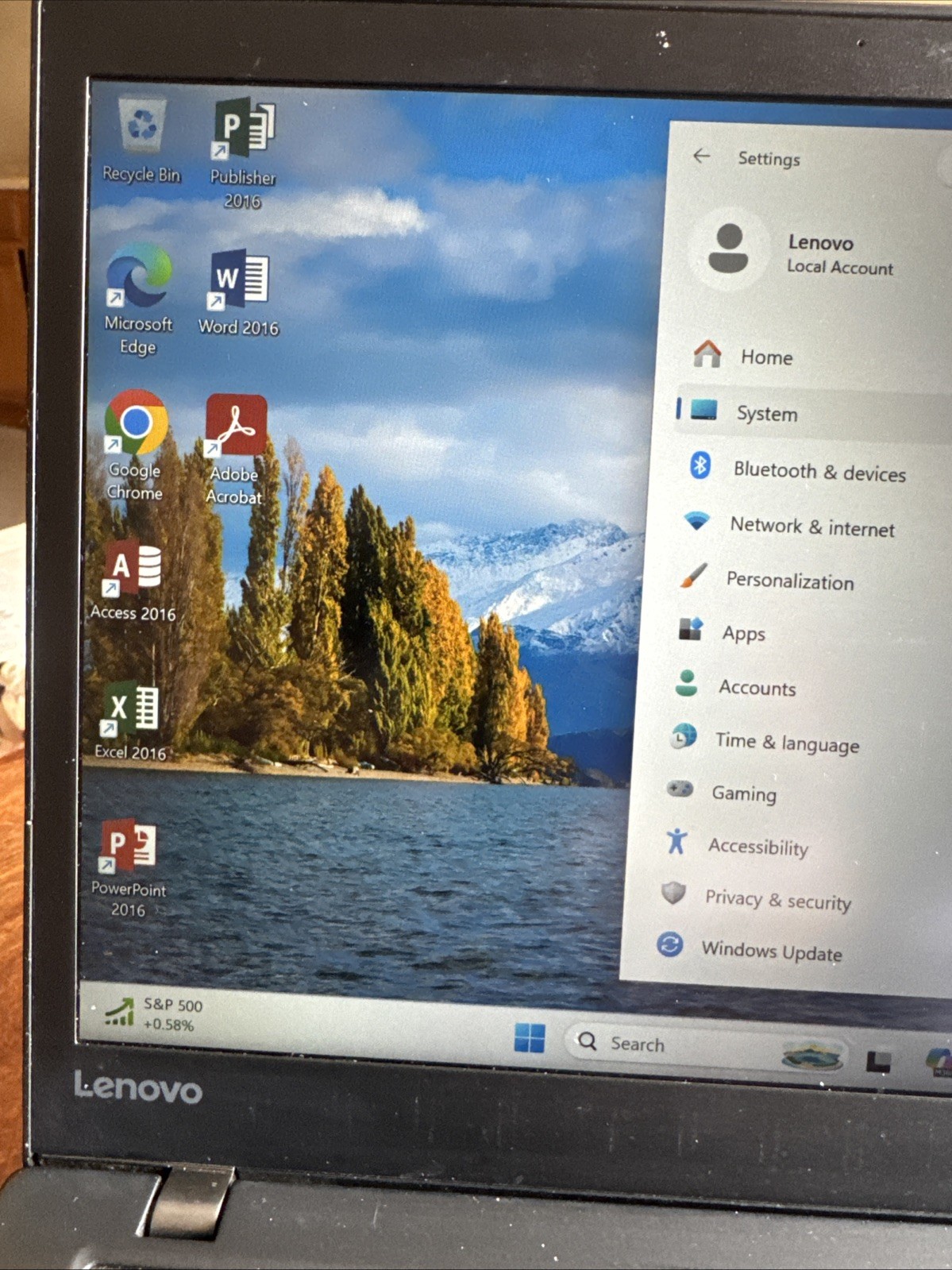
Task: Click the Windows Start button
Action: [530, 1037]
